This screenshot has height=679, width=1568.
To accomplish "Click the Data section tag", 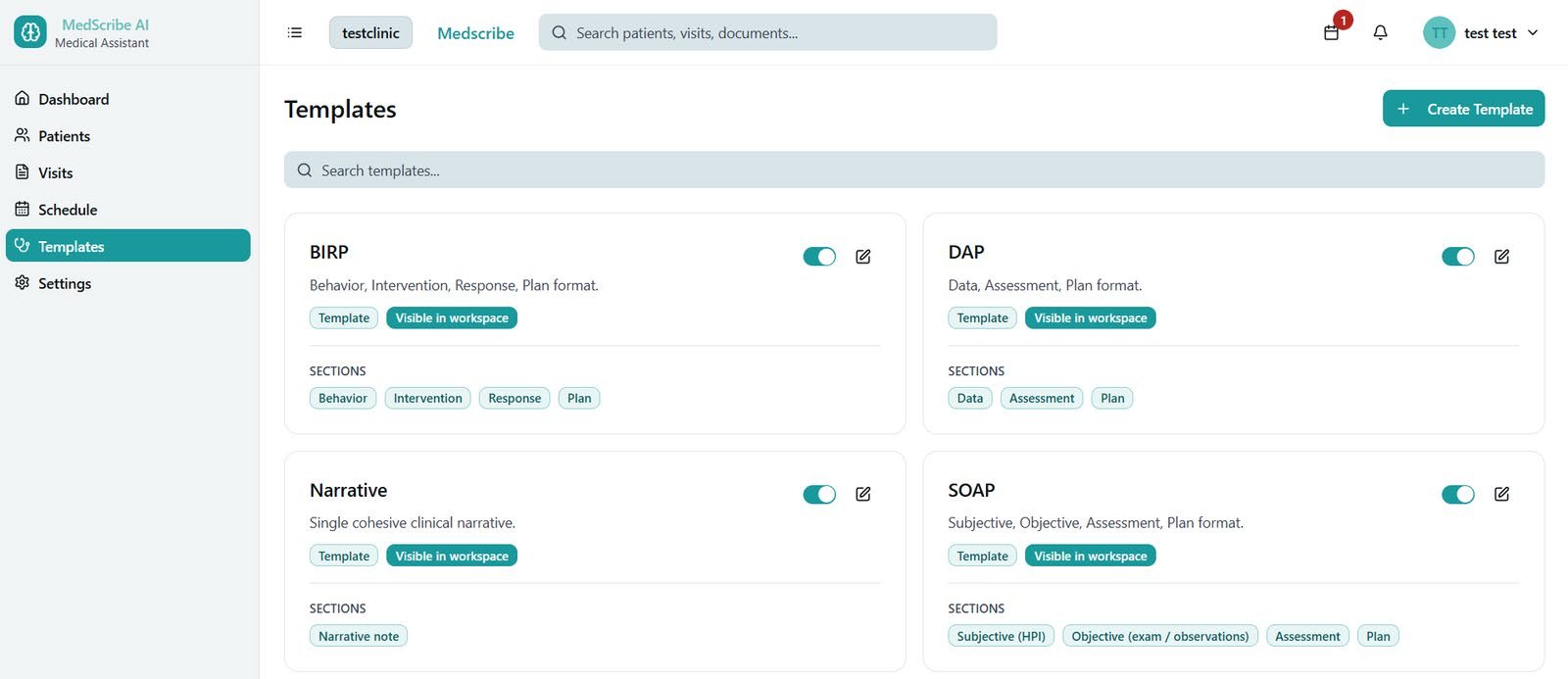I will (970, 398).
